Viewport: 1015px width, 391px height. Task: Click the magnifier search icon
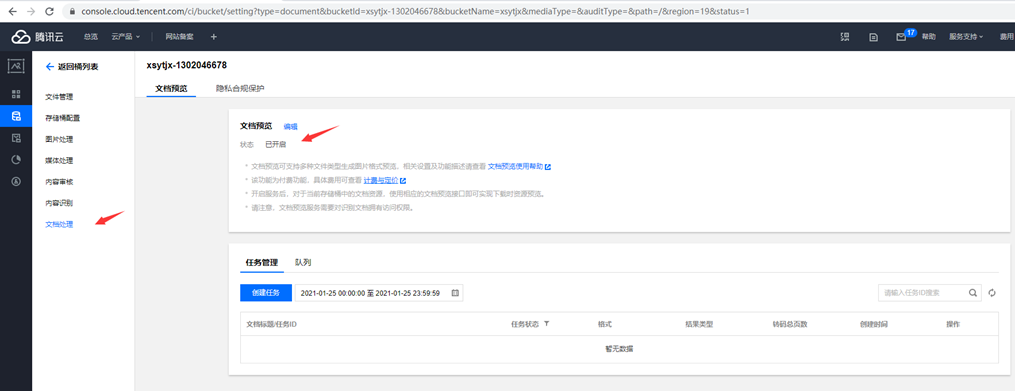(973, 293)
